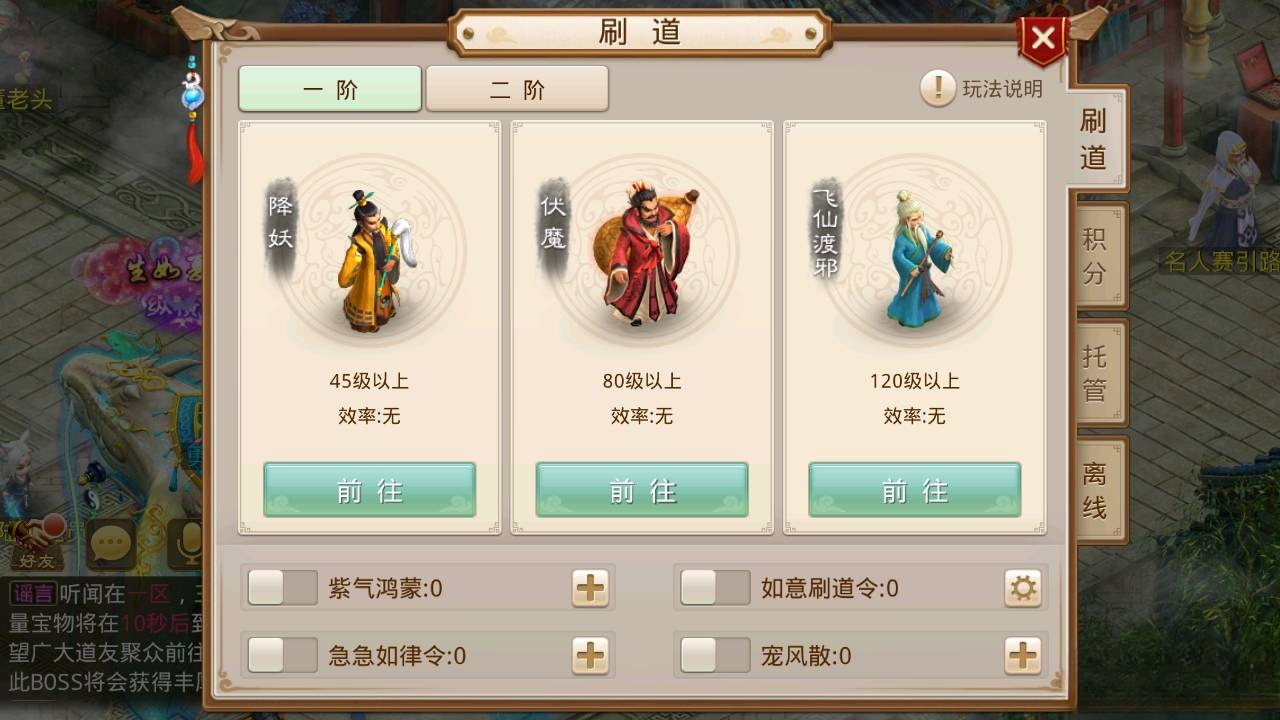1280x720 pixels.
Task: Click the plus icon beside 紫气鸿蒙
Action: pos(590,588)
